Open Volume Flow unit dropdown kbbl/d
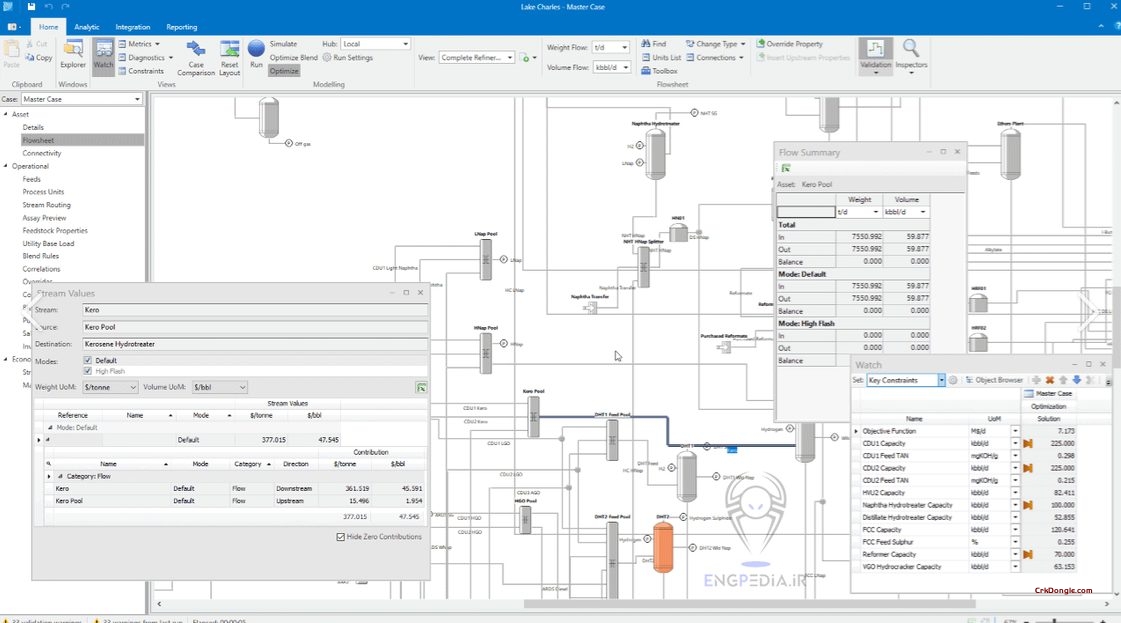1121x623 pixels. (612, 67)
